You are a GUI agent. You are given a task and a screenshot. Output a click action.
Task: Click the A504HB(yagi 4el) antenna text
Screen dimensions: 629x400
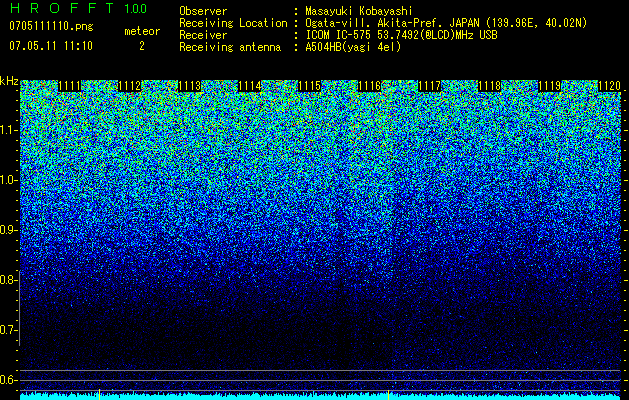pos(353,47)
